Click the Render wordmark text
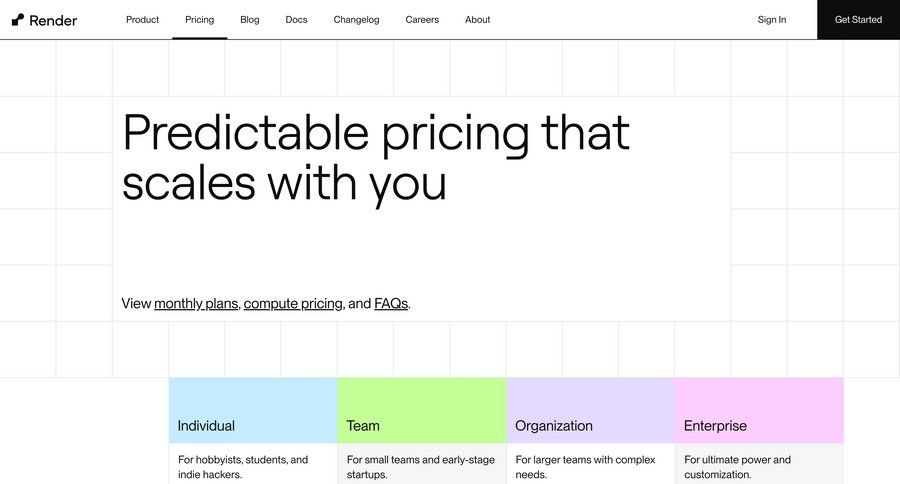Image resolution: width=900 pixels, height=484 pixels. 53,20
